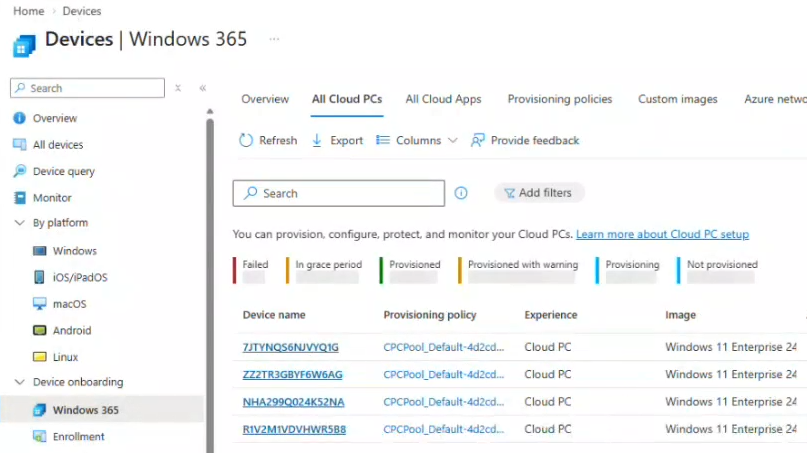Open the Columns dropdown chevron
The height and width of the screenshot is (453, 807).
click(x=452, y=141)
